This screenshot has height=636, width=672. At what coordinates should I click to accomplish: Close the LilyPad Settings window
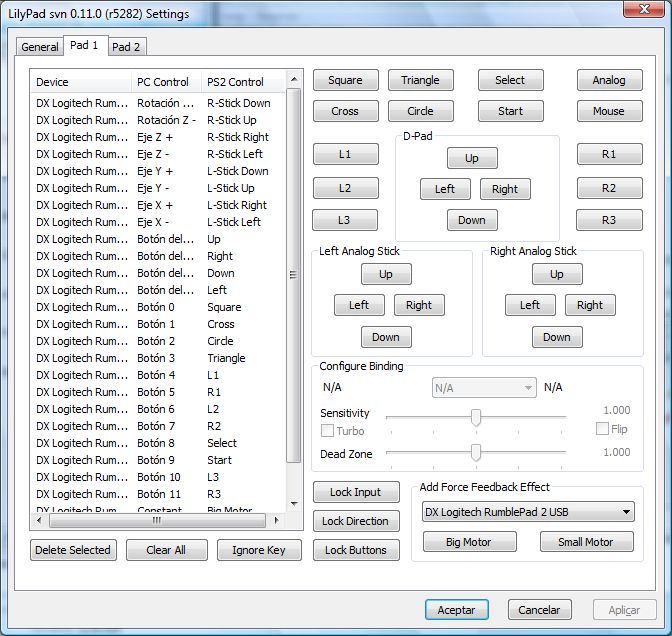(644, 9)
